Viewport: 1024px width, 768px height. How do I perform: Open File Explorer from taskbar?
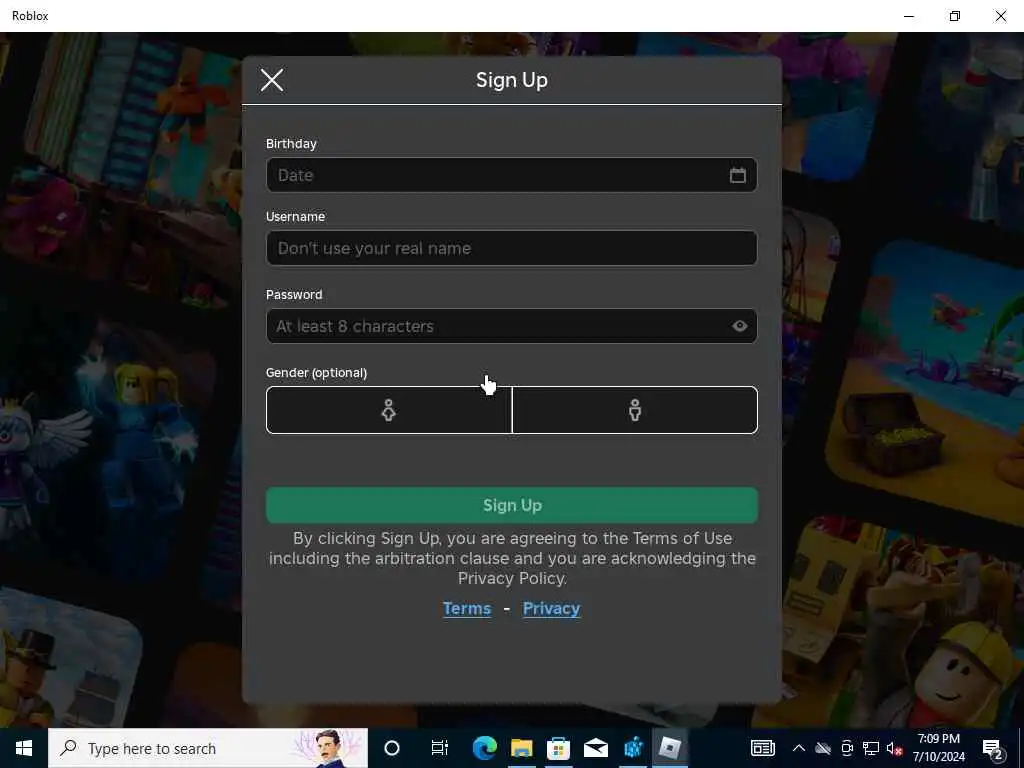point(522,748)
